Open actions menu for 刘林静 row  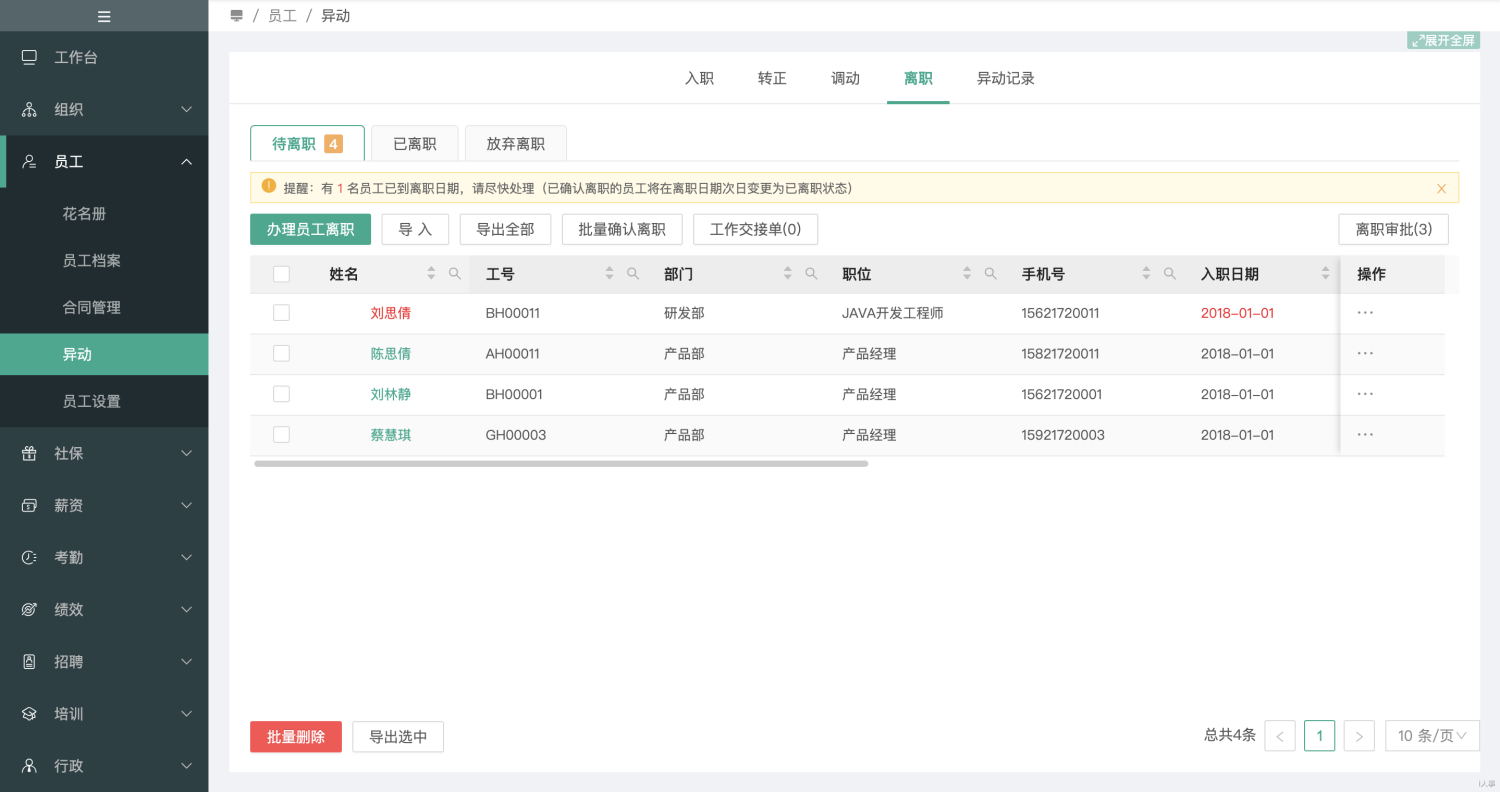tap(1365, 394)
